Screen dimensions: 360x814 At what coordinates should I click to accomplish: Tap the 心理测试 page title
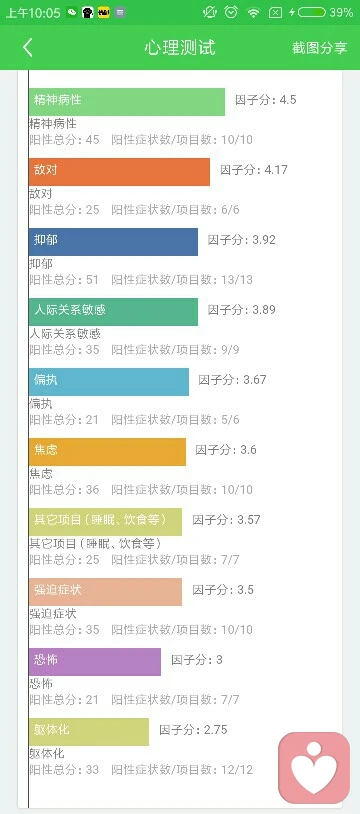click(x=180, y=48)
